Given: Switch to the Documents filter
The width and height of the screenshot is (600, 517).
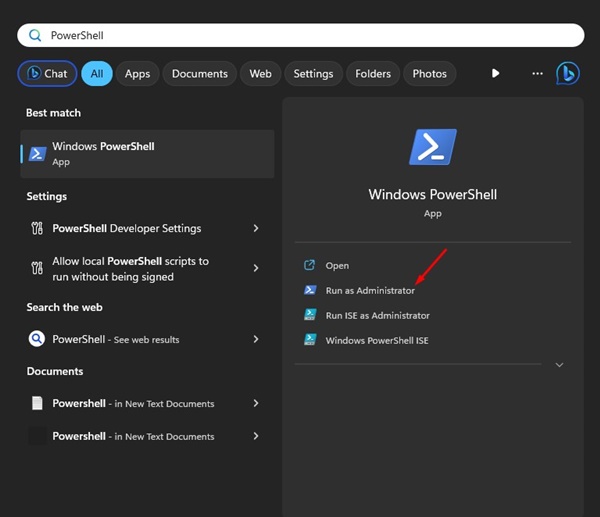Looking at the screenshot, I should click(x=199, y=73).
